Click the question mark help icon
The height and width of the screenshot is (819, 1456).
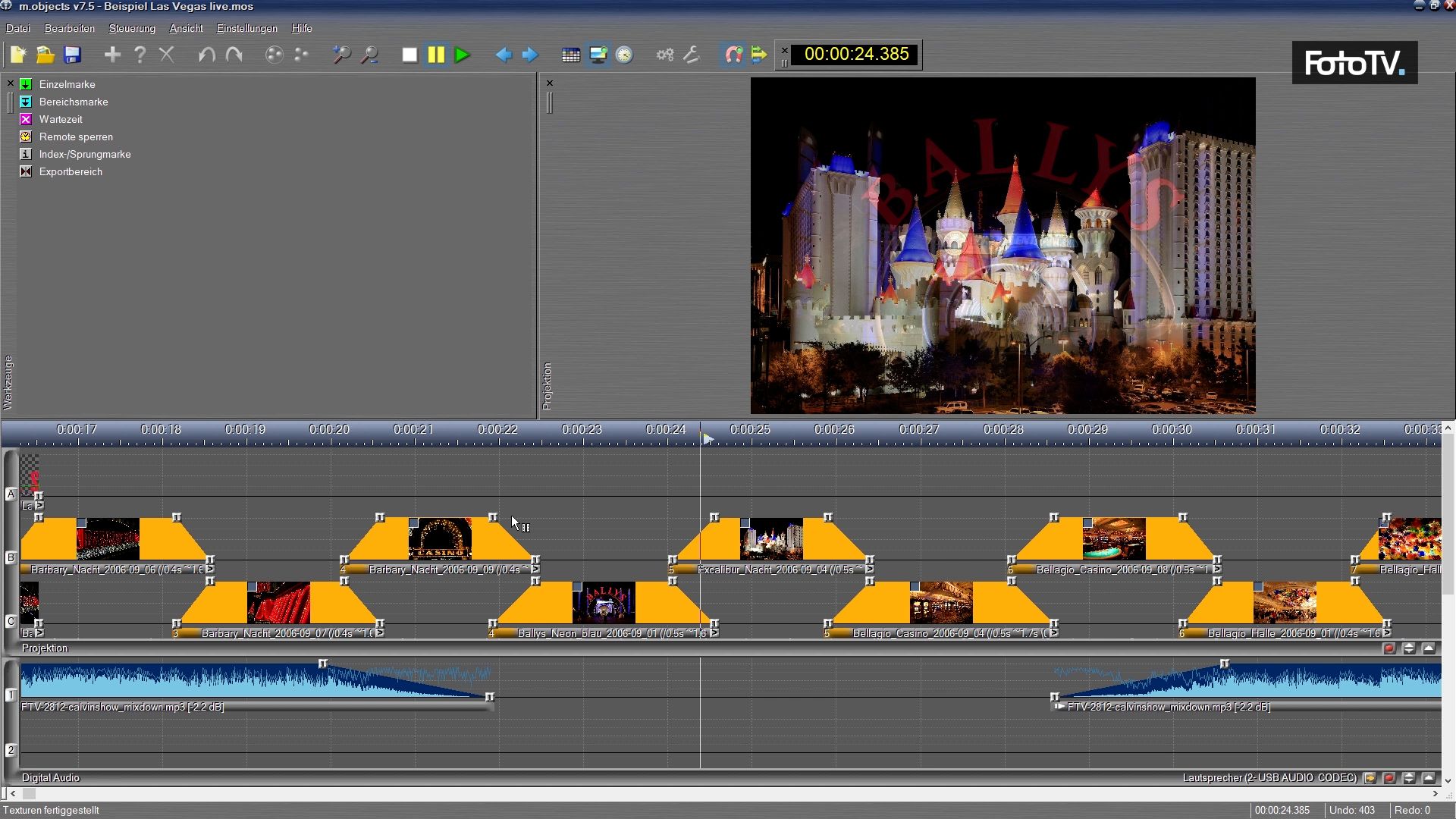pyautogui.click(x=140, y=55)
